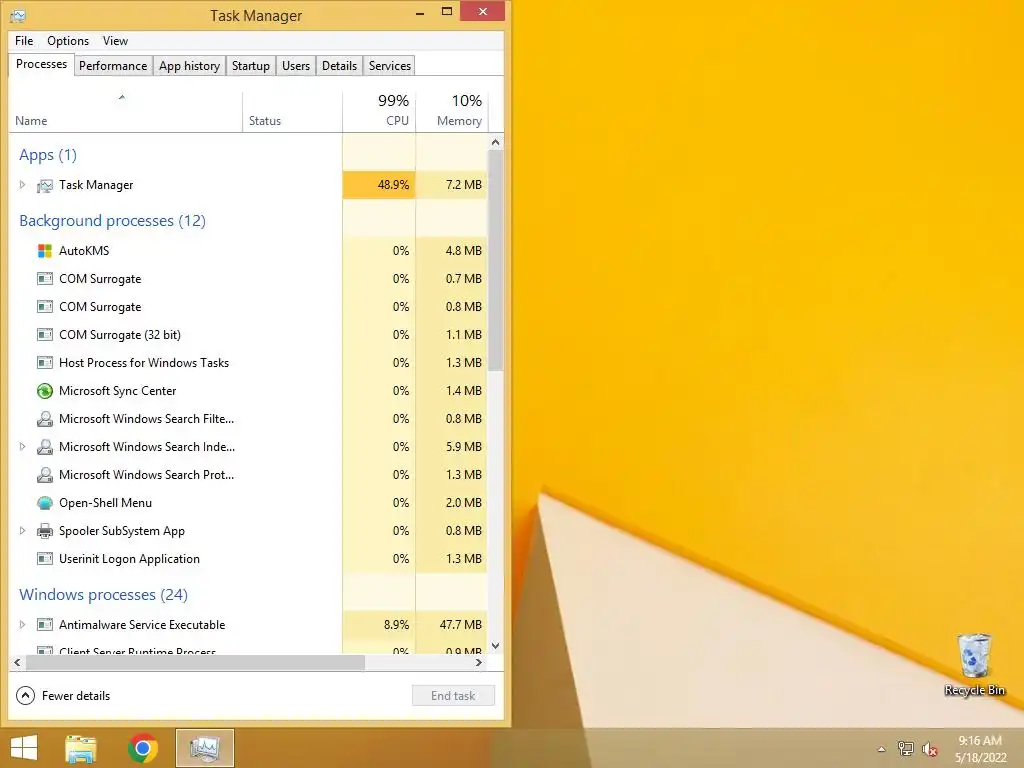Collapse with the Fewer details toggle

(x=63, y=696)
